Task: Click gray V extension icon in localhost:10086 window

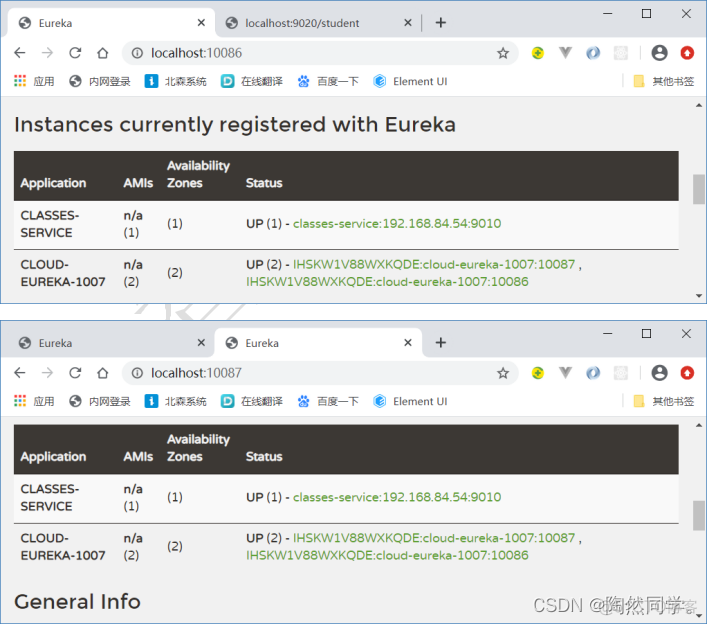Action: (565, 53)
